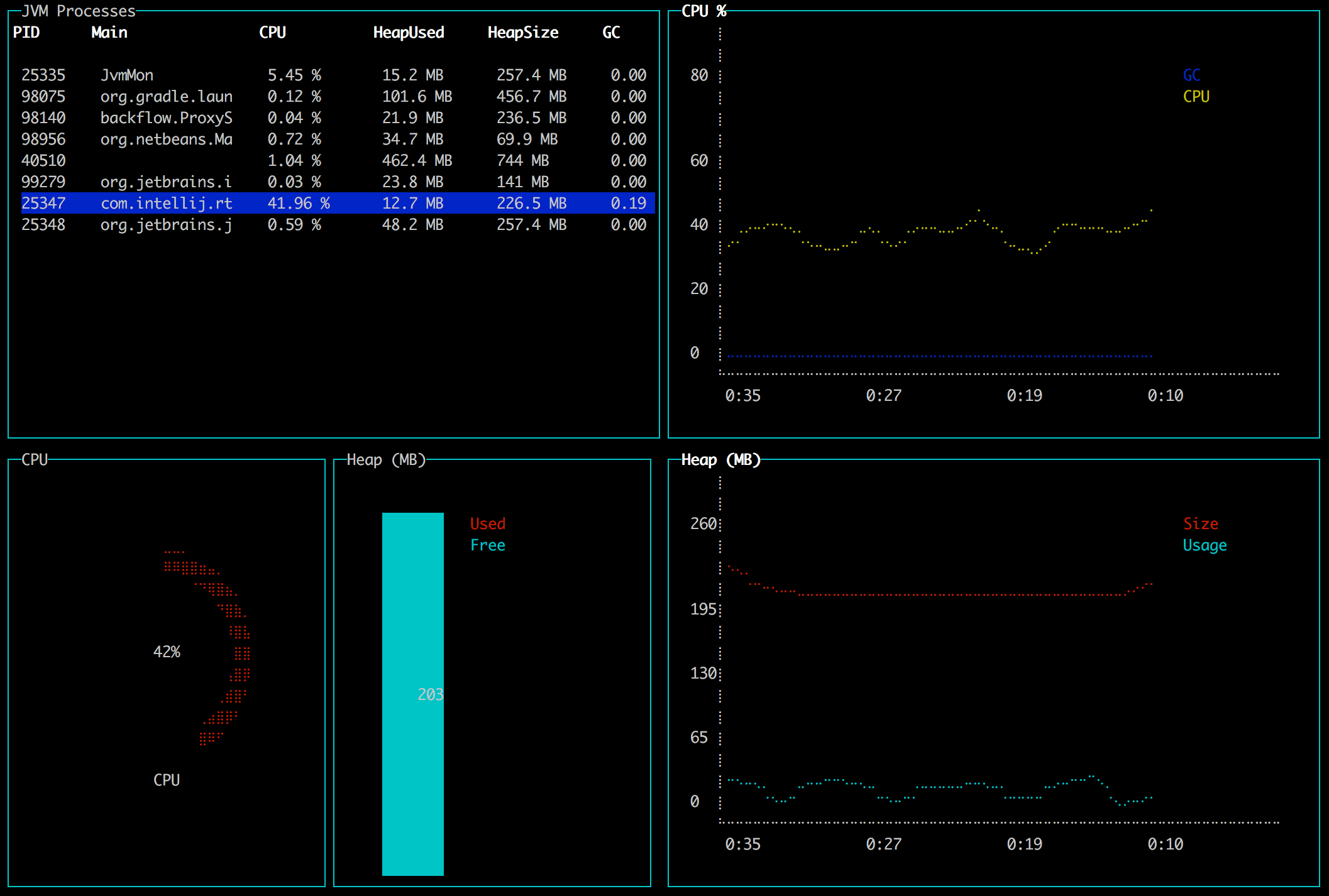Click the Free legend label
Viewport: 1329px width, 896px height.
[x=487, y=545]
